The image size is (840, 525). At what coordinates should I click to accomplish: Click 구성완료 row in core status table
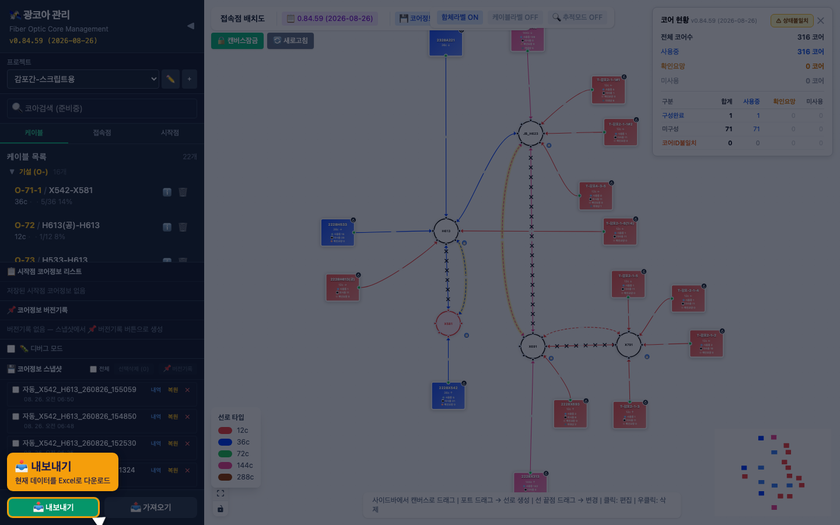click(742, 116)
